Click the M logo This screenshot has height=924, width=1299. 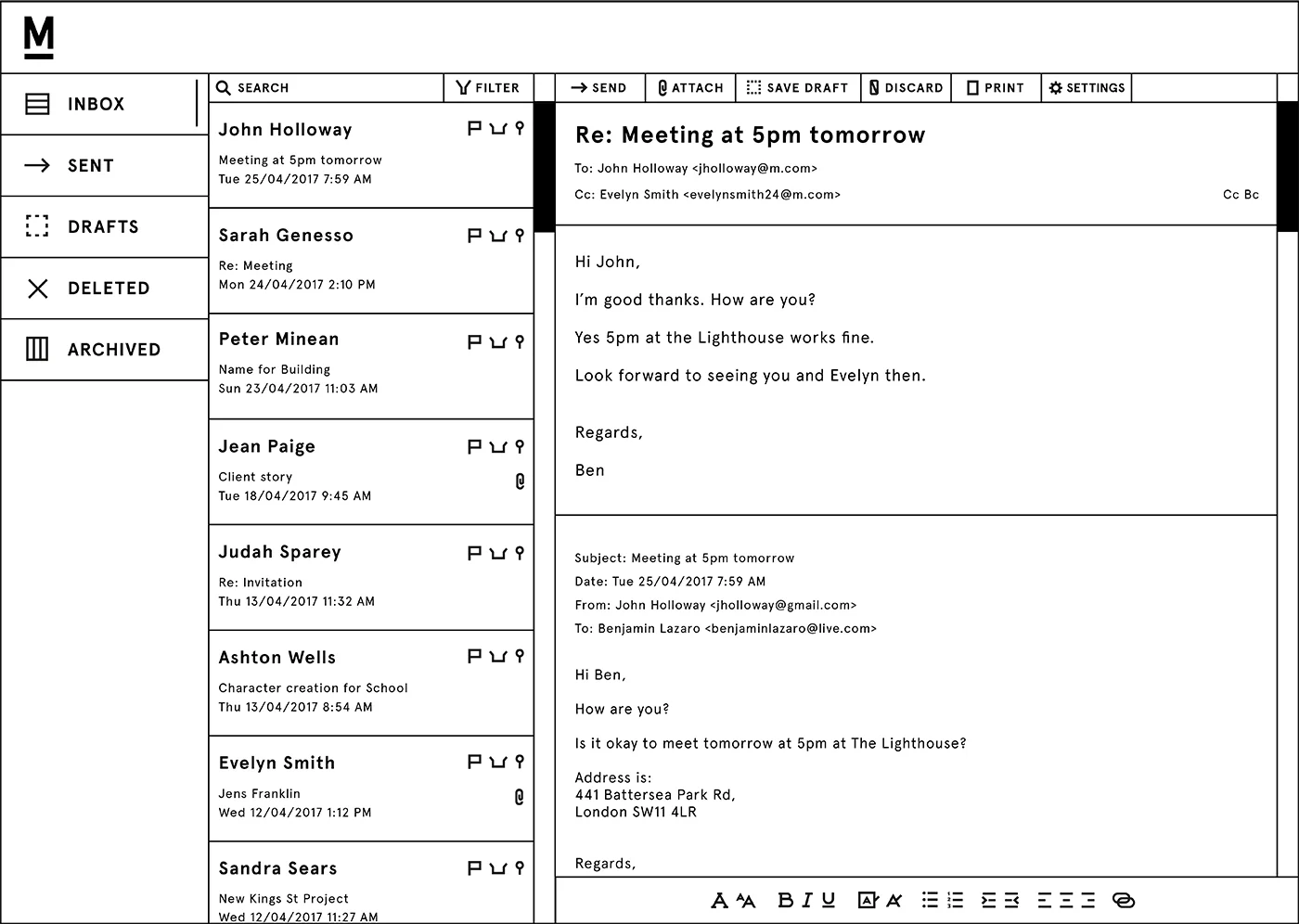click(x=39, y=38)
